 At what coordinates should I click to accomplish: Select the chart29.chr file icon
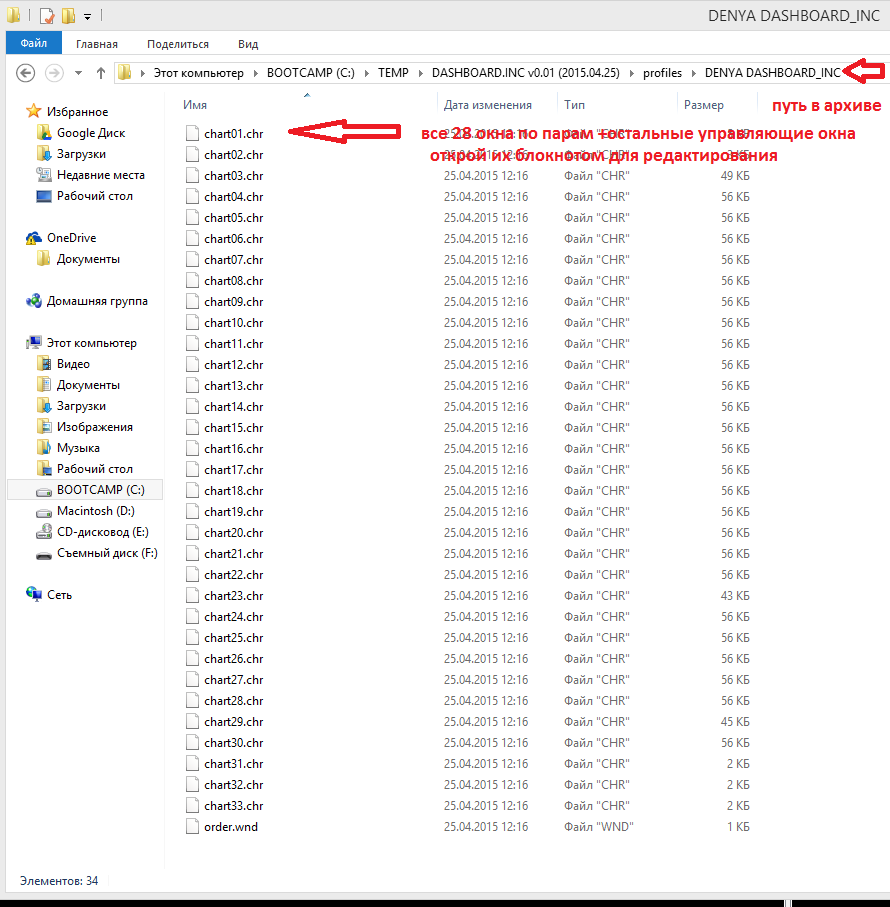coord(193,721)
